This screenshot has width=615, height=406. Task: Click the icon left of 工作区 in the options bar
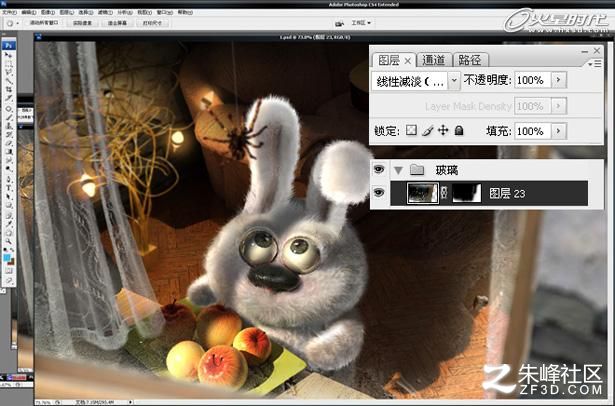(340, 23)
